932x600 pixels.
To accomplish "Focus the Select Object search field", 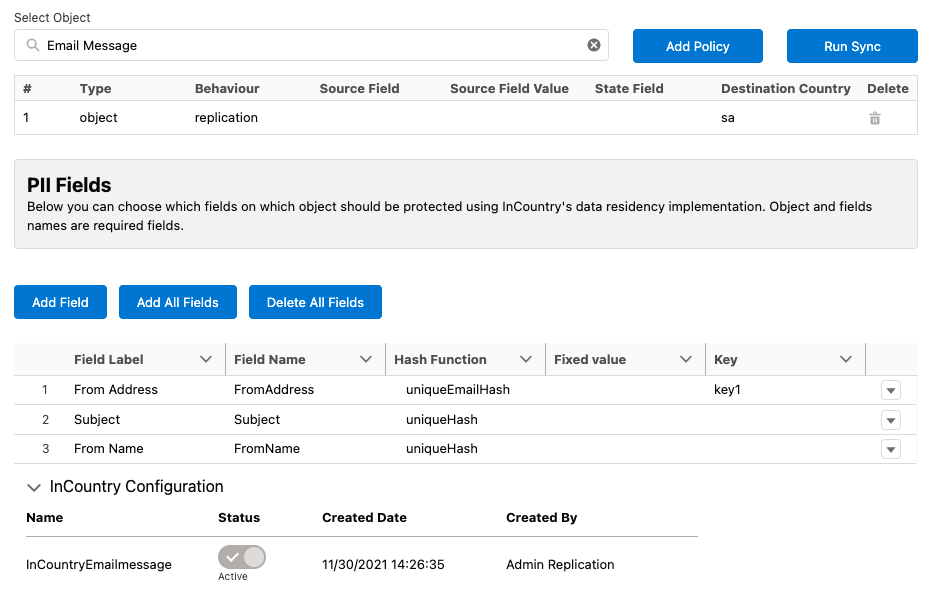I will pos(310,45).
